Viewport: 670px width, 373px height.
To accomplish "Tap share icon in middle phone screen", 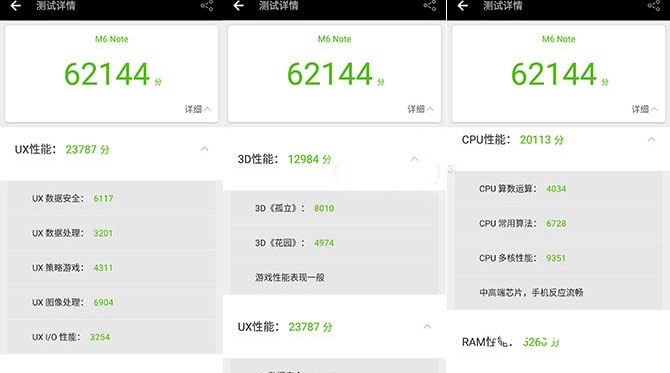I will click(430, 6).
